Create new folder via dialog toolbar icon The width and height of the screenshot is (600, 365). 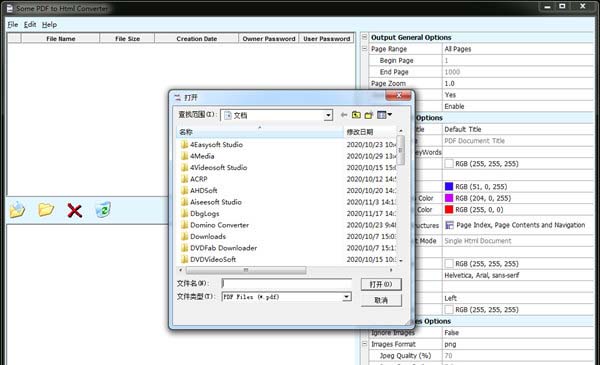click(369, 115)
